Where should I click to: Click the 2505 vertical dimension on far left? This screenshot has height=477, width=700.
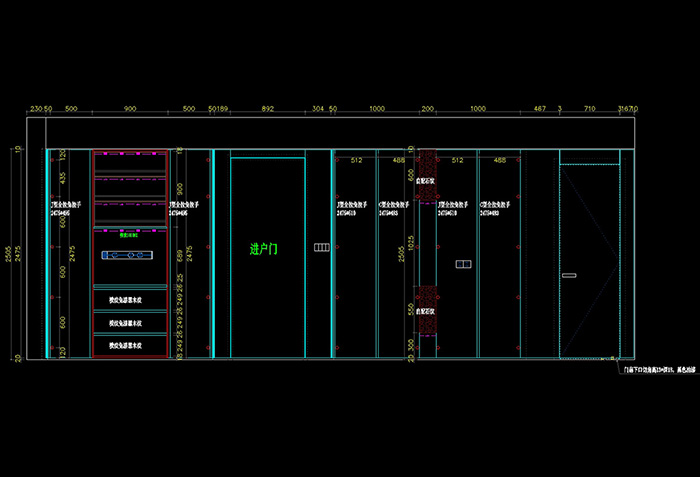pyautogui.click(x=7, y=255)
